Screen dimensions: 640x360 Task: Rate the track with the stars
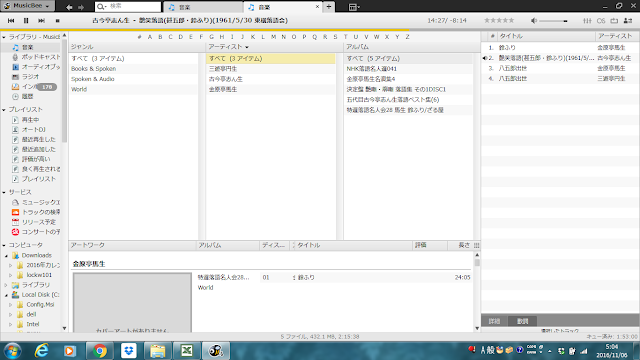(x=499, y=20)
